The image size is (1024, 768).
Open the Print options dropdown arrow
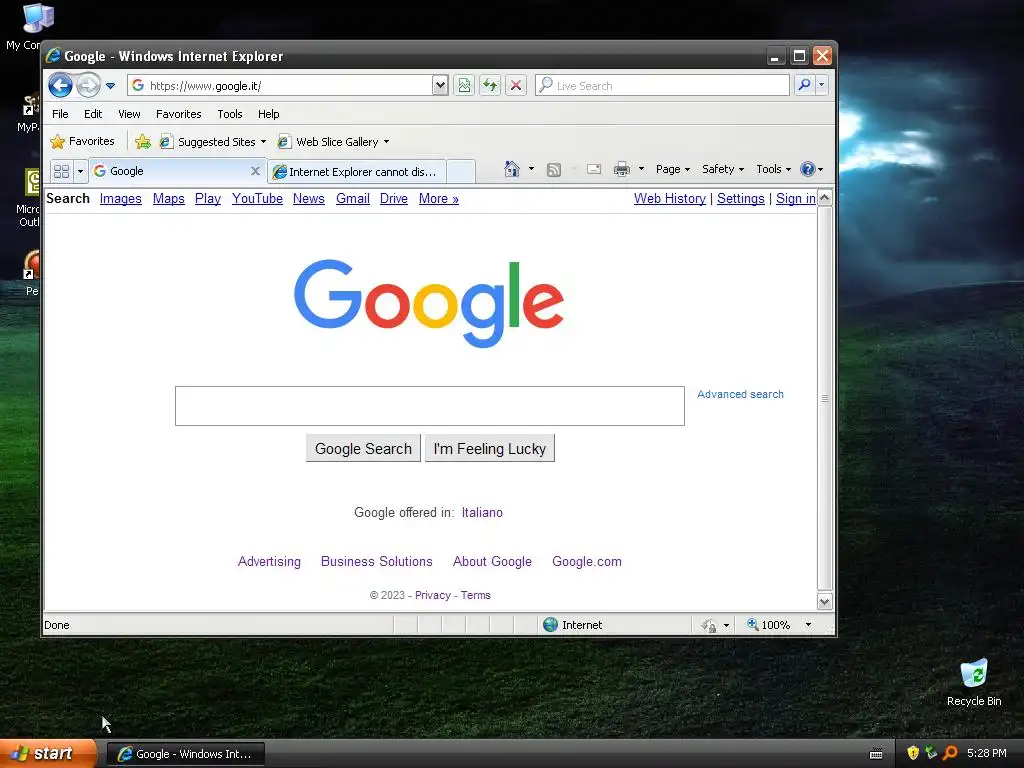tap(641, 169)
